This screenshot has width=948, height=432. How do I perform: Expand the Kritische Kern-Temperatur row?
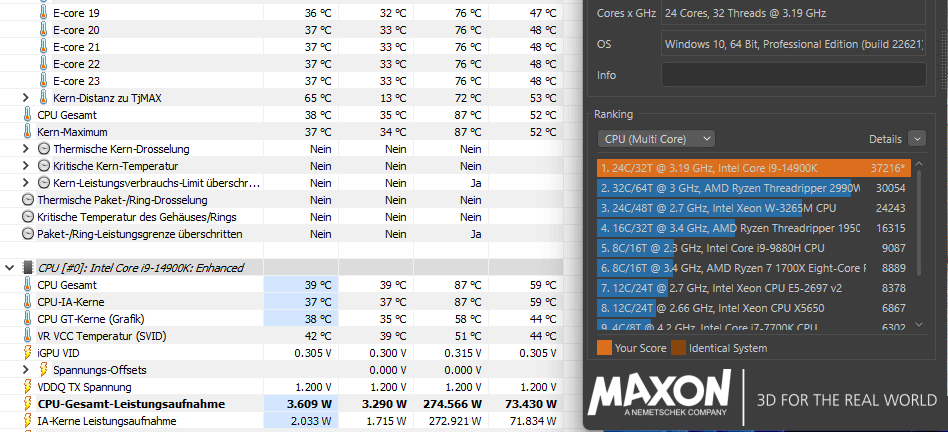tap(25, 166)
